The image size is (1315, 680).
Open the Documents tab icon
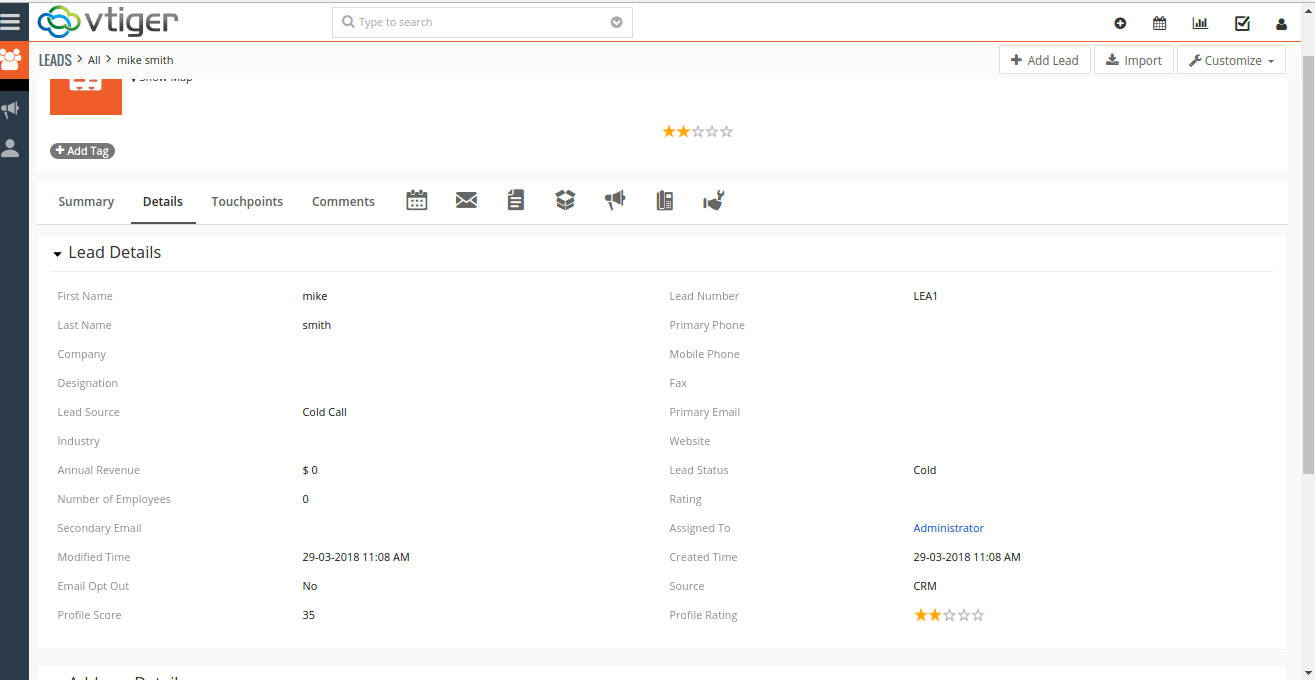[x=516, y=200]
